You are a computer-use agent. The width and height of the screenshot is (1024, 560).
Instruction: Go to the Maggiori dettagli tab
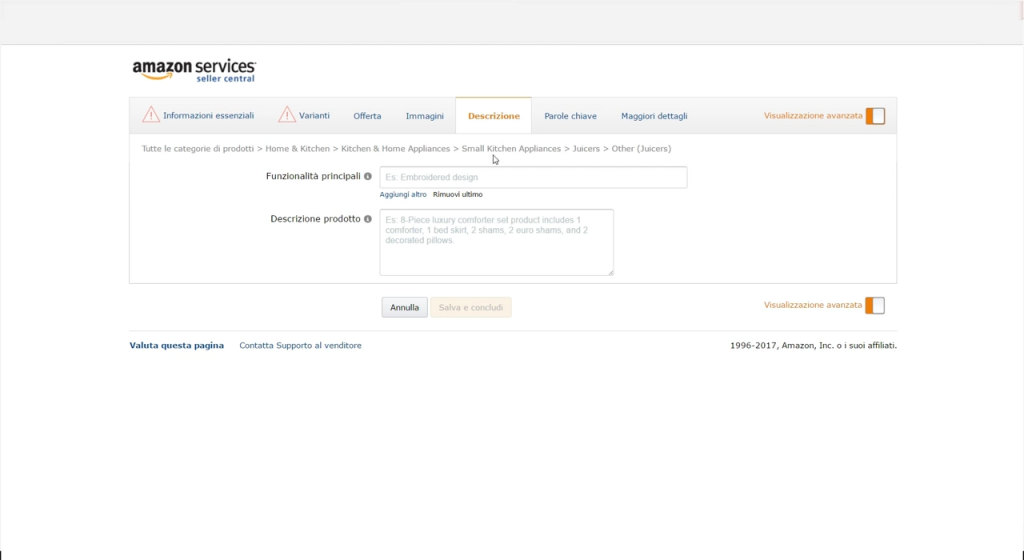[654, 116]
